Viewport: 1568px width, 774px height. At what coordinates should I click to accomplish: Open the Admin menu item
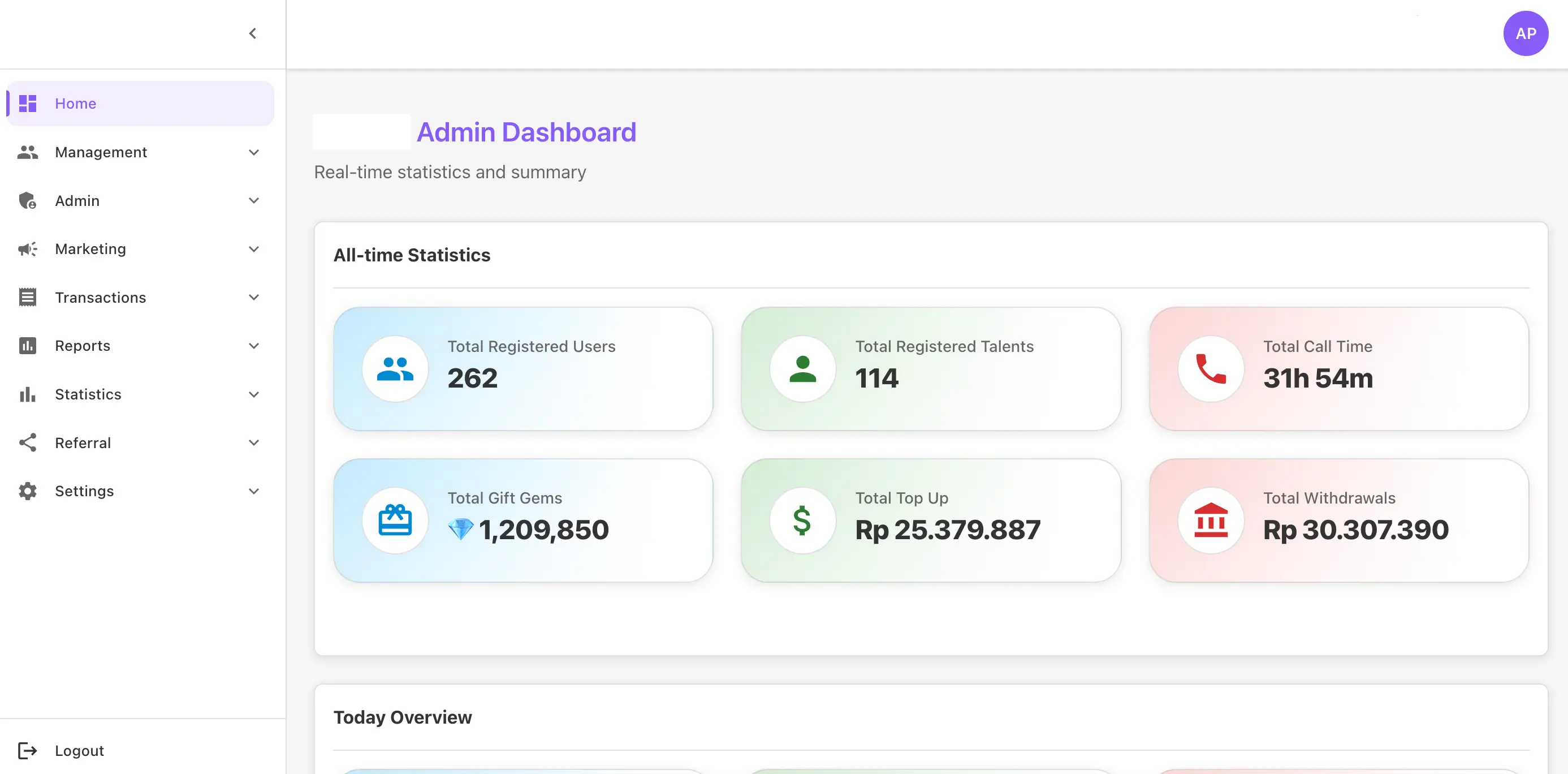point(140,200)
